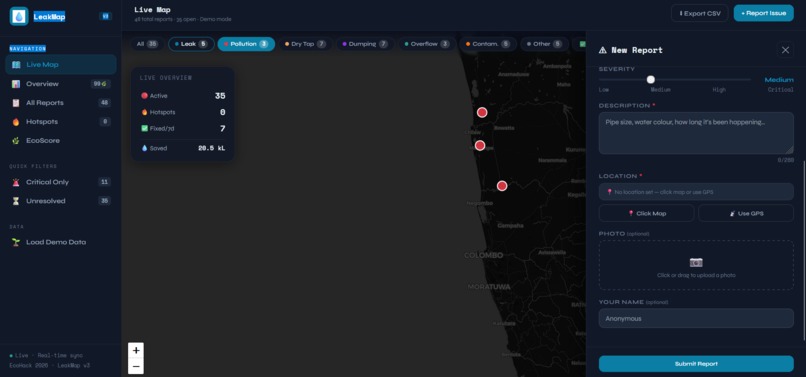
Task: Click the Your Name input field
Action: click(x=696, y=318)
